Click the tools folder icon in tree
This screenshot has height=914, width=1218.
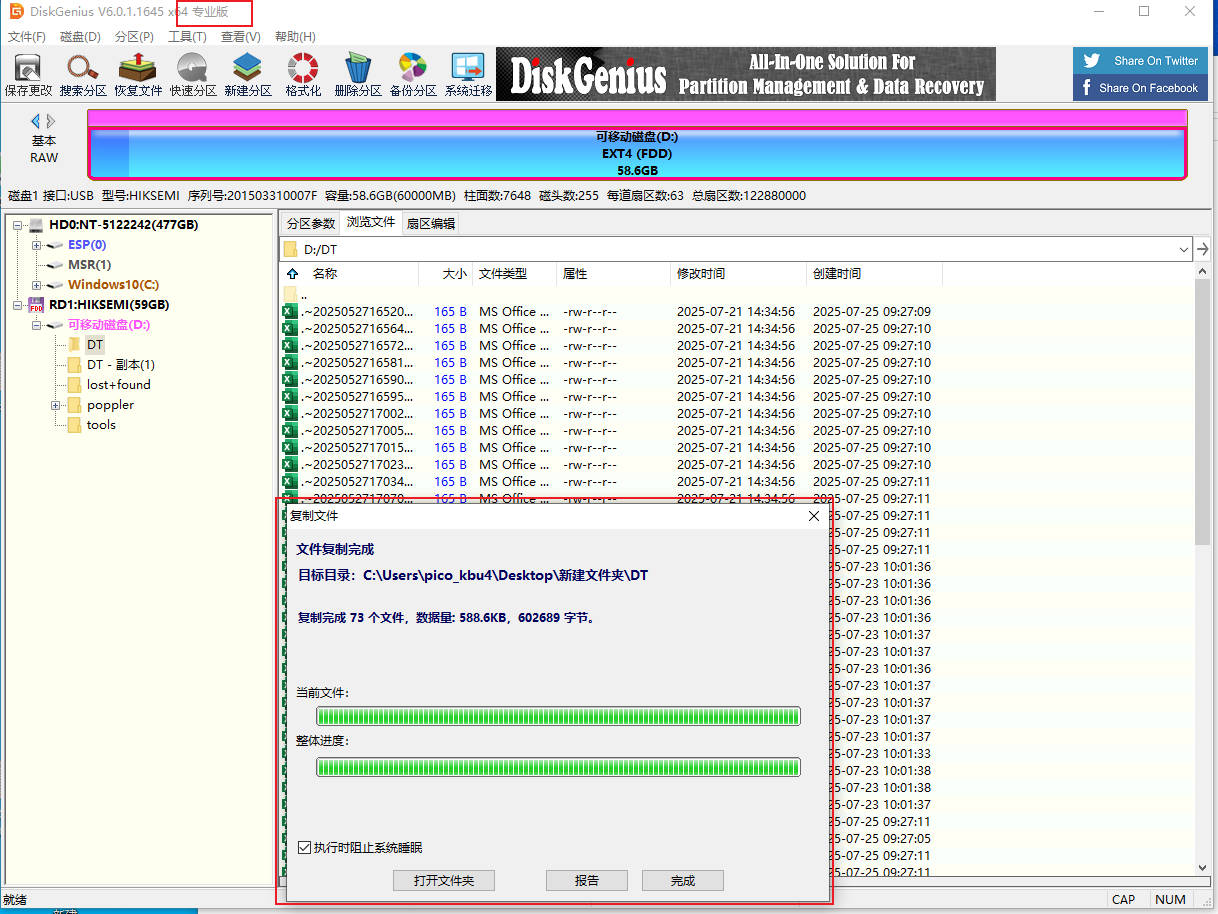tap(74, 425)
